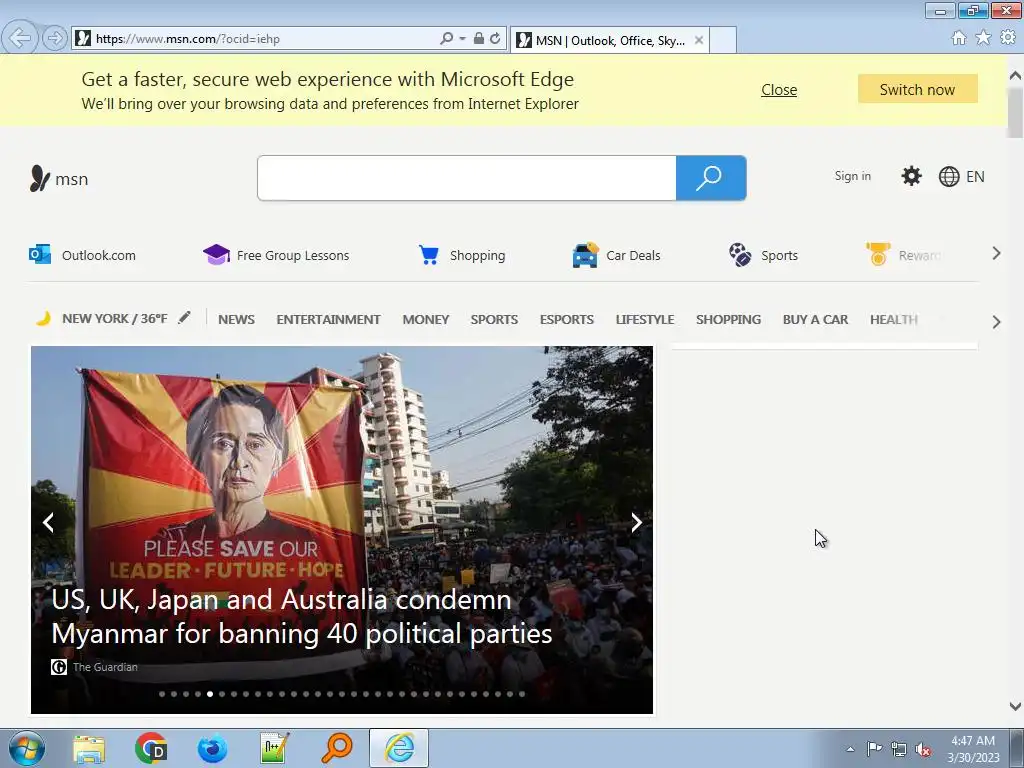The image size is (1024, 768).
Task: Open network tray icon
Action: (899, 750)
